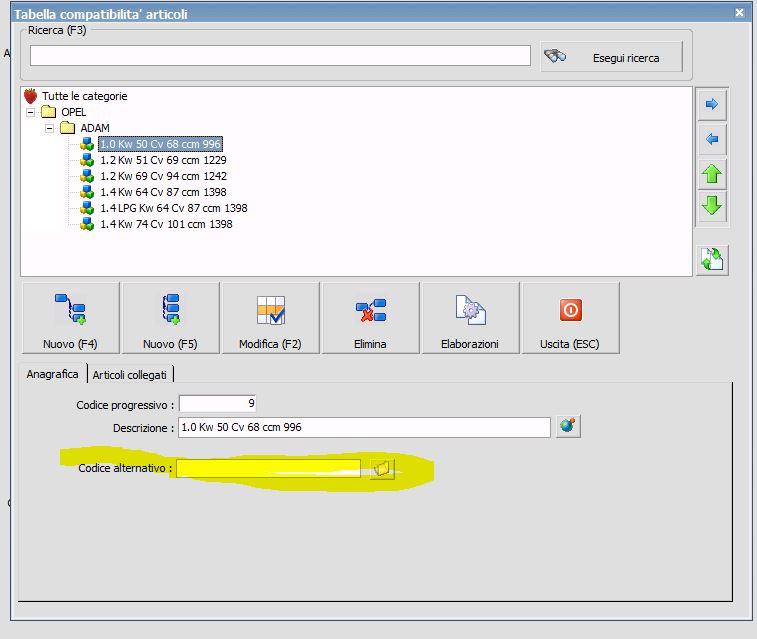The image size is (757, 639).
Task: Select the 1.4 Kw 64 Cv 87 ccm 1398 row
Action: coord(163,192)
